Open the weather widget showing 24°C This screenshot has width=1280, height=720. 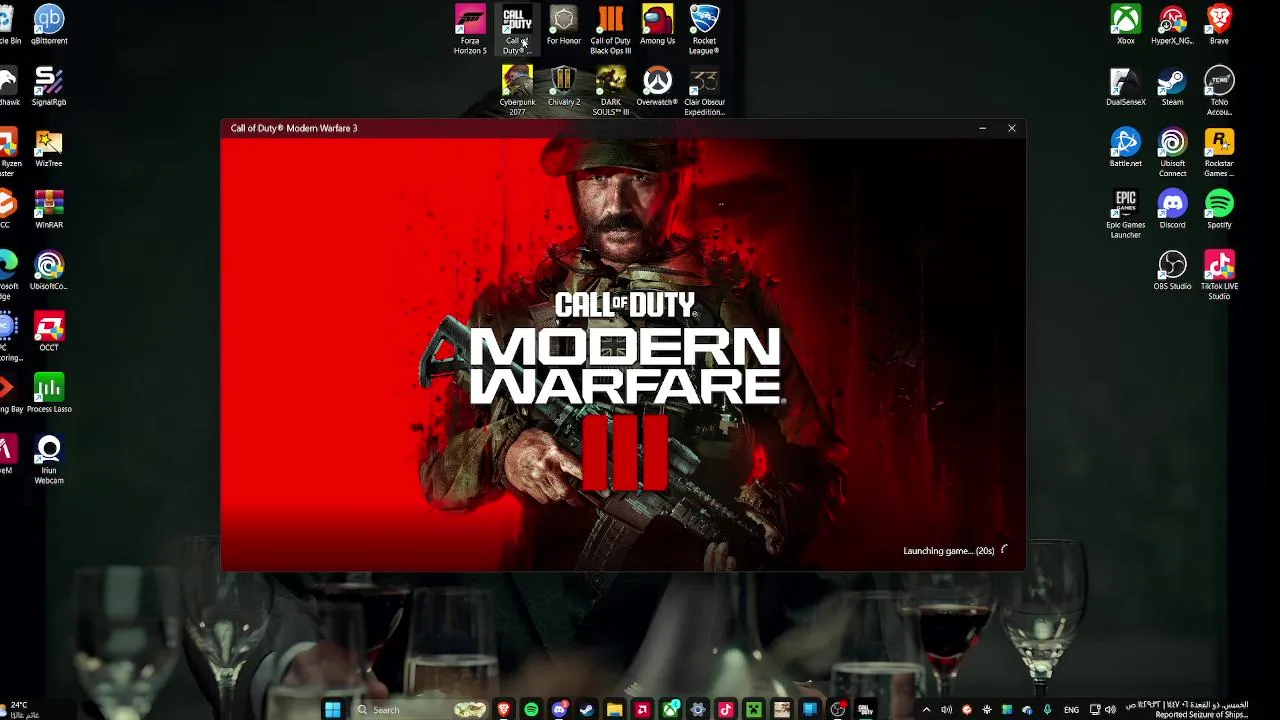(x=20, y=709)
